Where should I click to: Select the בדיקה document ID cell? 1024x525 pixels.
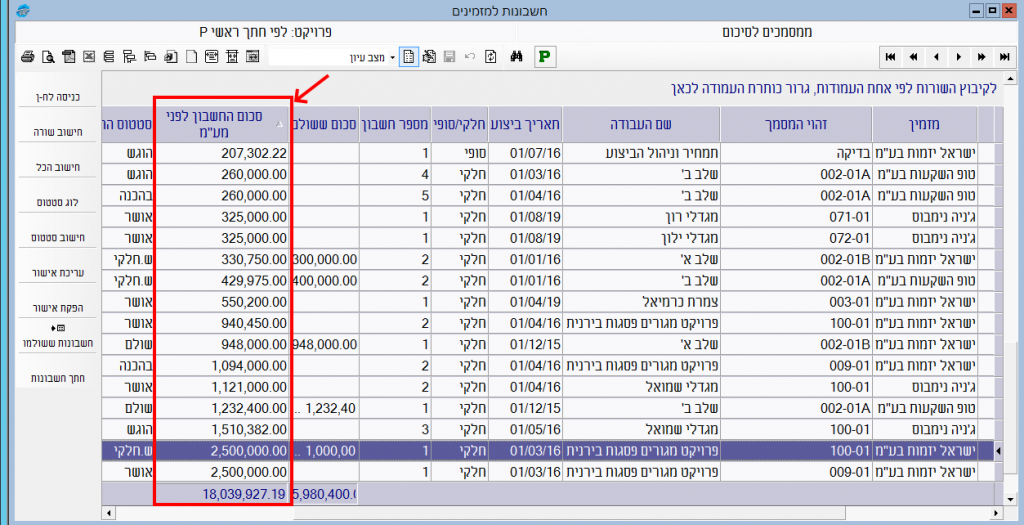click(795, 153)
